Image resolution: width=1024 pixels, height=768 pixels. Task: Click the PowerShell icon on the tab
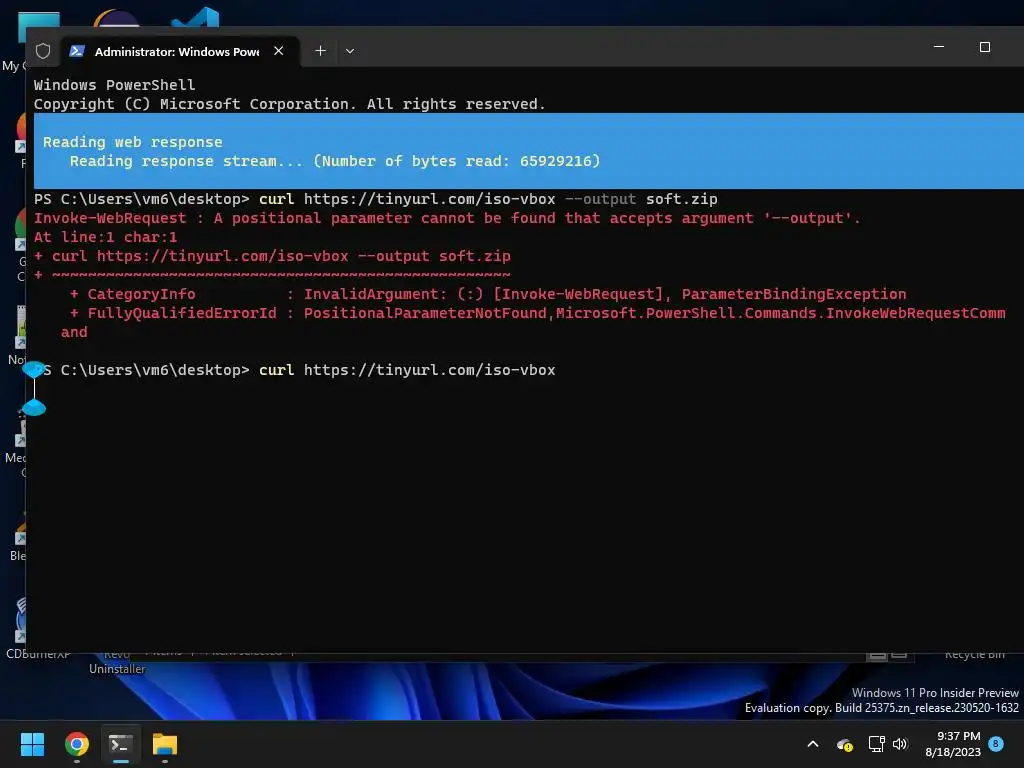[x=77, y=51]
